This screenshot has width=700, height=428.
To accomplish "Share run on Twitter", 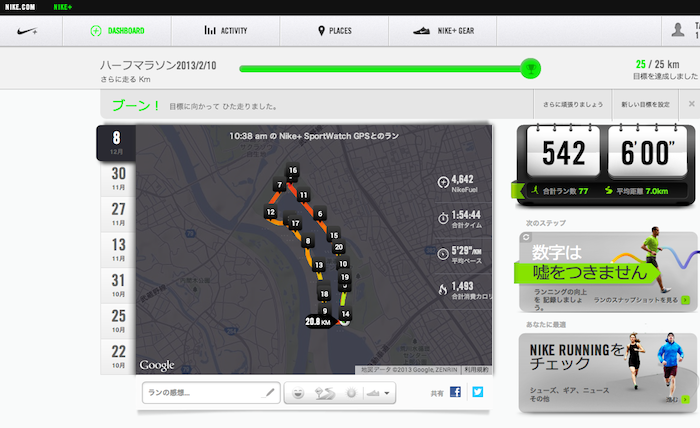I will click(x=478, y=392).
